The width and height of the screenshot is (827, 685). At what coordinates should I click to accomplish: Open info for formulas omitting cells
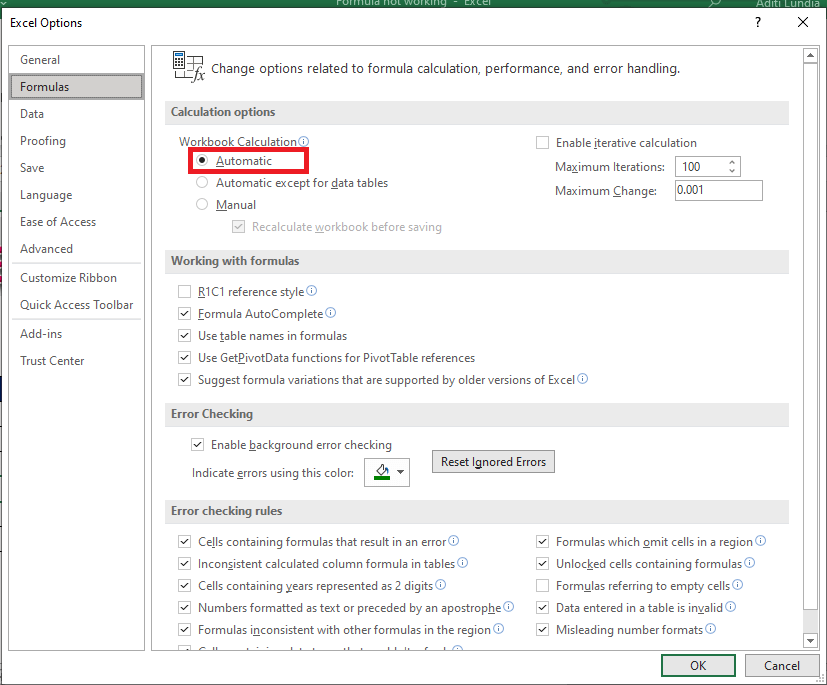(x=761, y=541)
